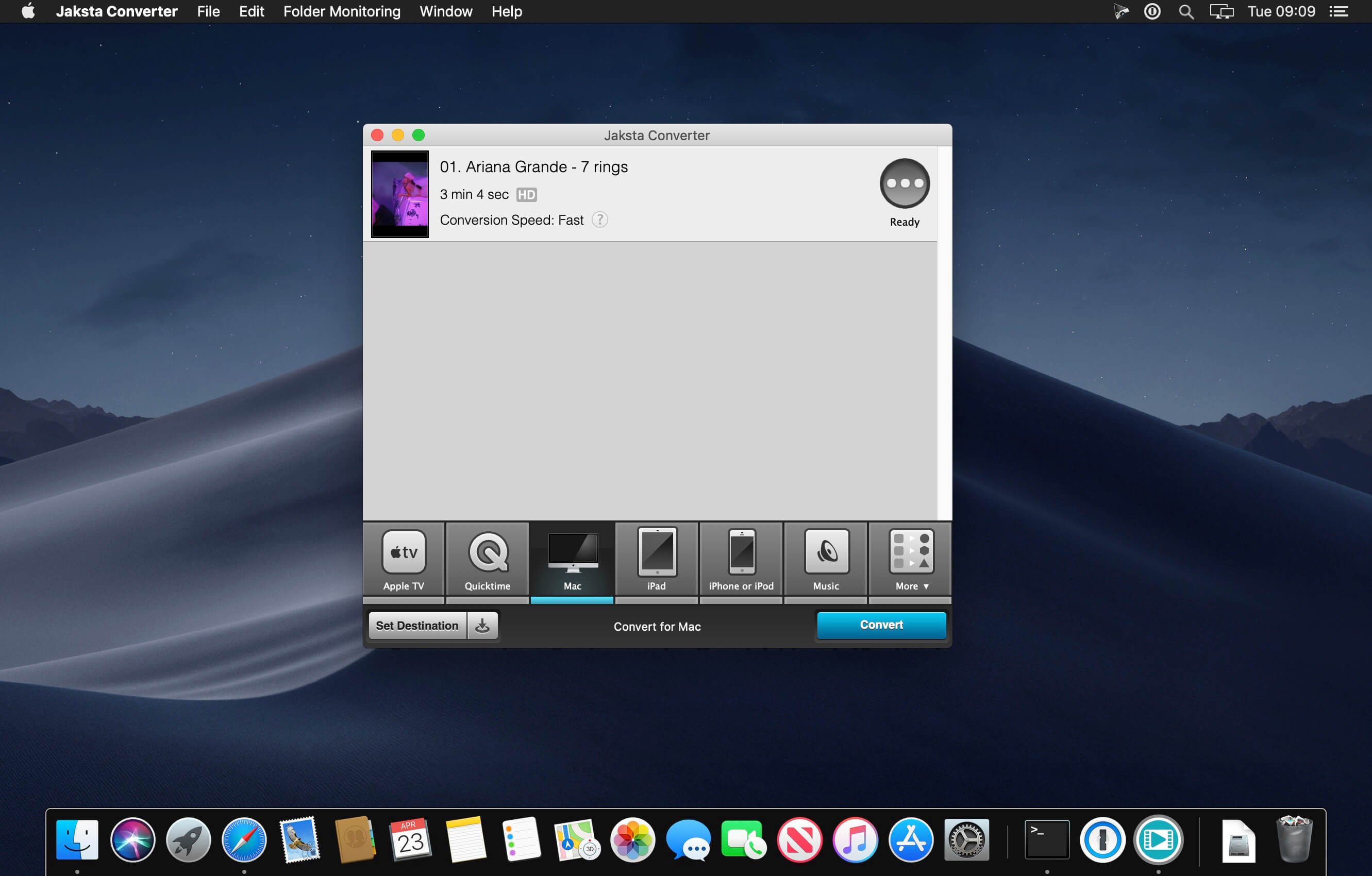Open Terminal from the Dock
Image resolution: width=1372 pixels, height=876 pixels.
1047,839
